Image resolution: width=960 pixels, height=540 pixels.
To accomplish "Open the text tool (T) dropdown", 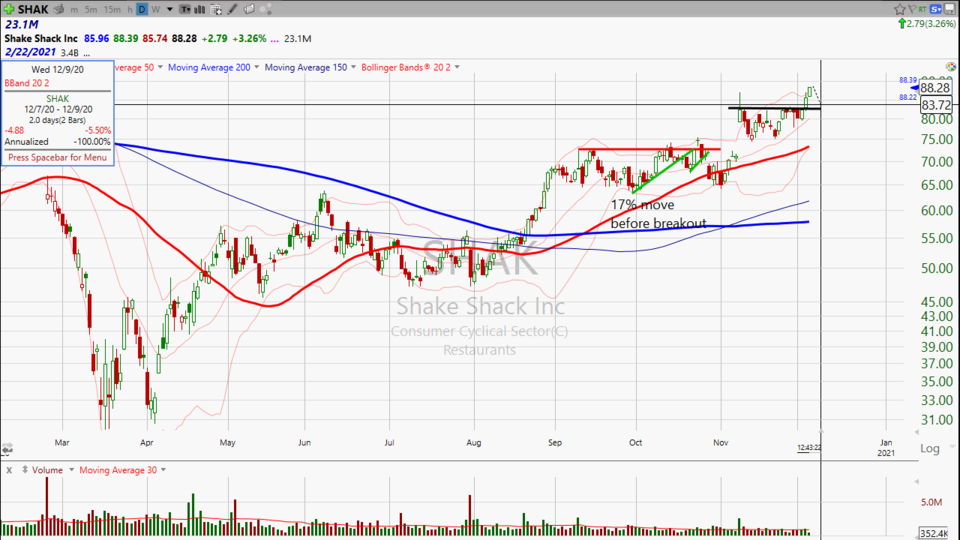I will click(x=185, y=9).
